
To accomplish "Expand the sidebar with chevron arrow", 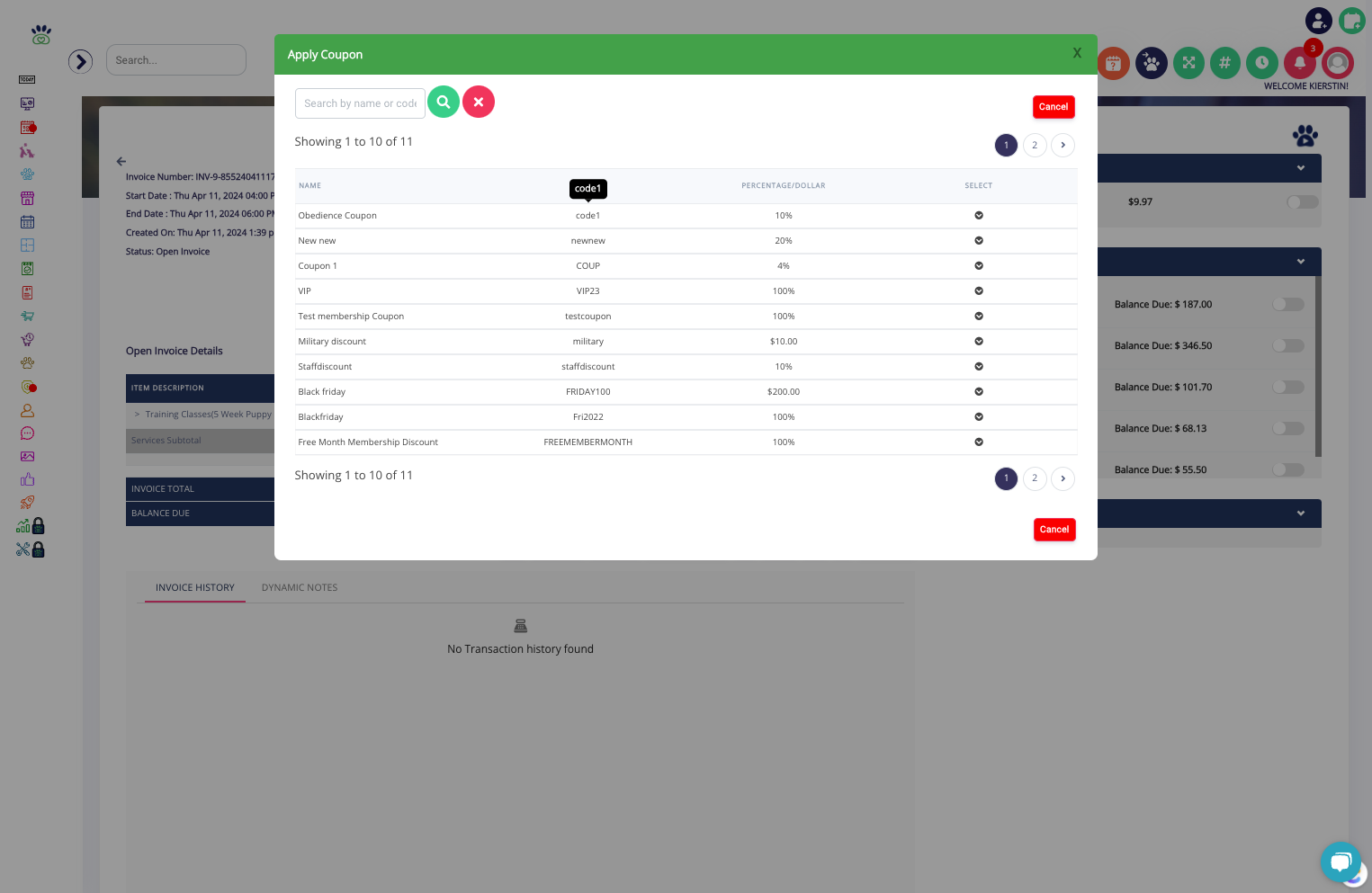I will click(x=81, y=61).
